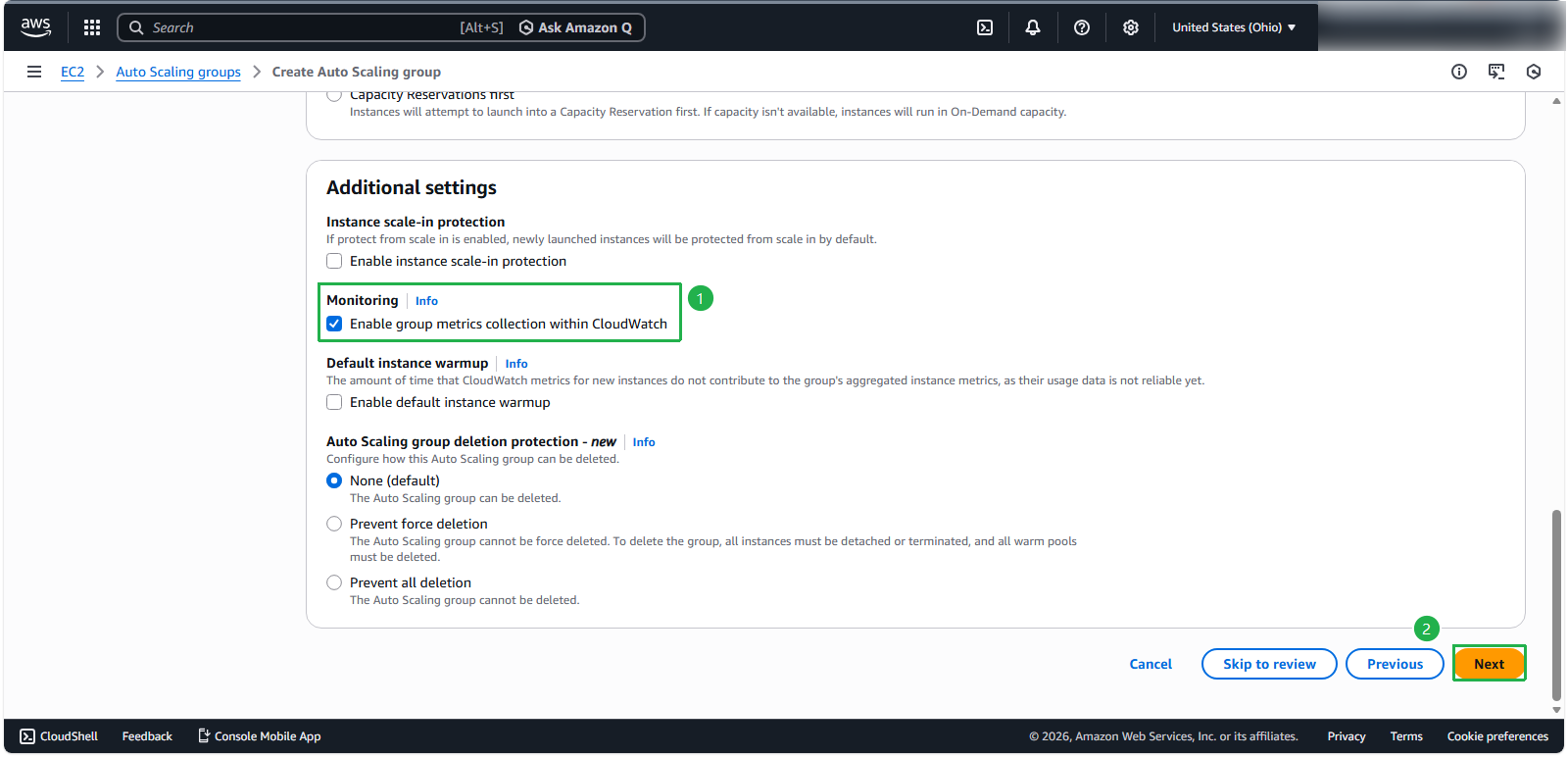Click the scrollbar up arrow
This screenshot has width=1568, height=757.
pyautogui.click(x=1556, y=101)
